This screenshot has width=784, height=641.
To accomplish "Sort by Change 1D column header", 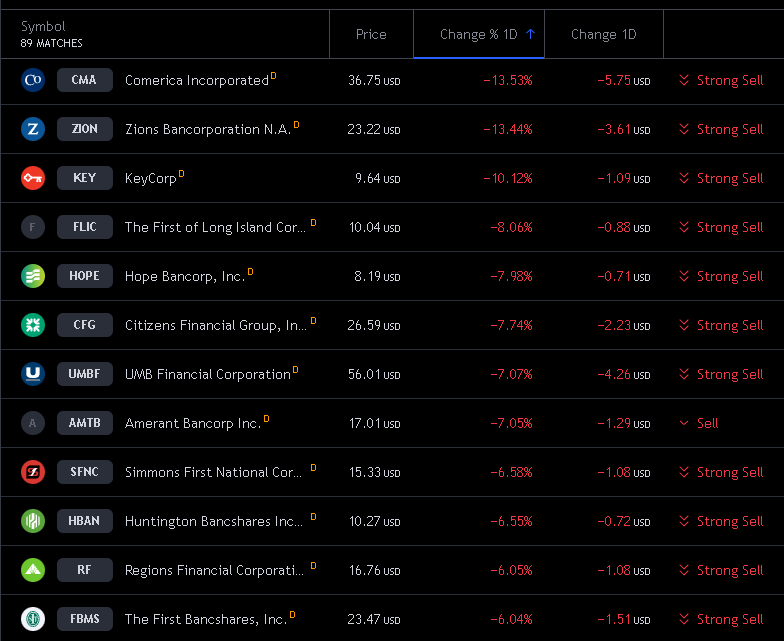I will [x=604, y=34].
